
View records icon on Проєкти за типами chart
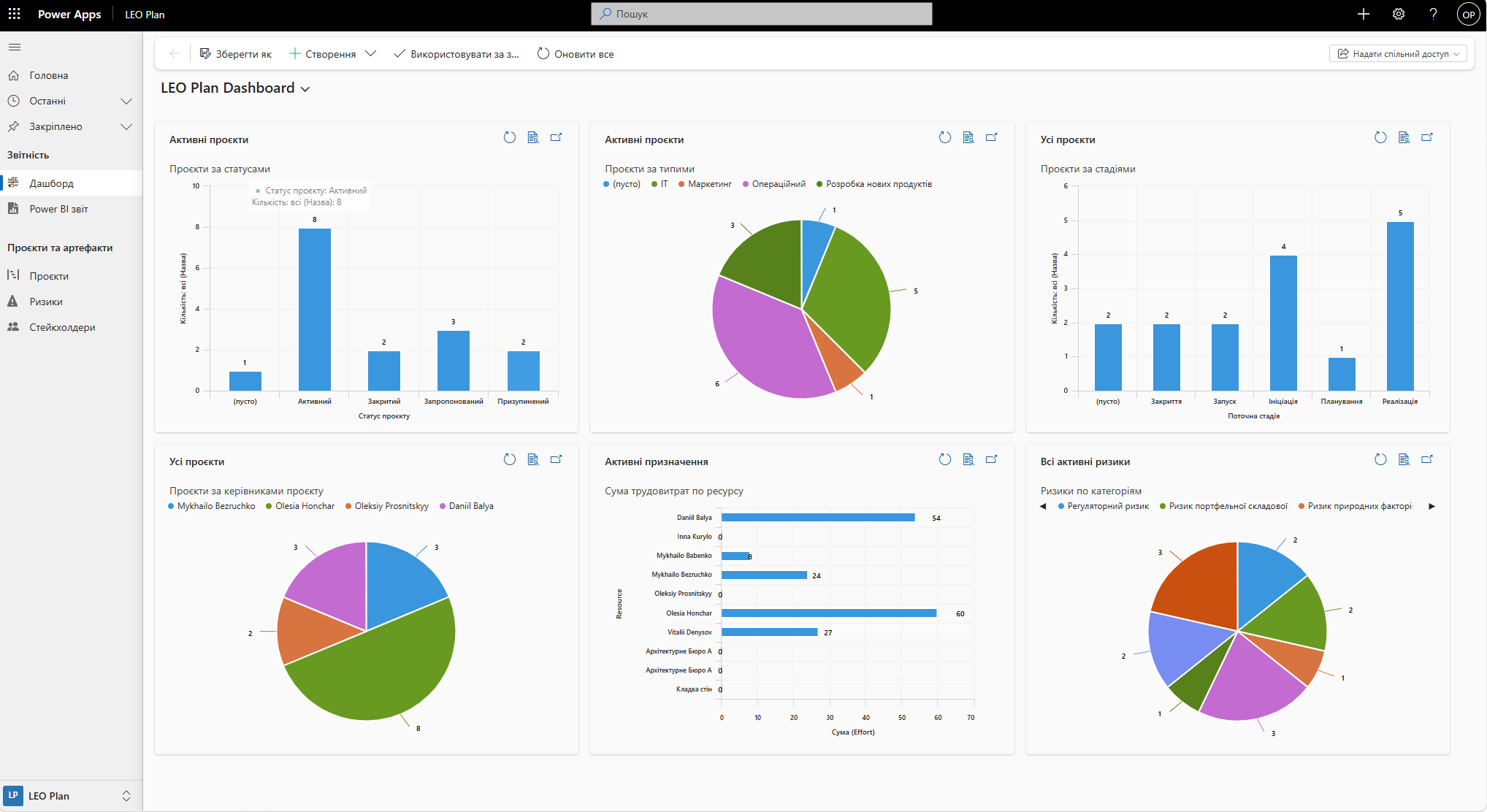[968, 137]
